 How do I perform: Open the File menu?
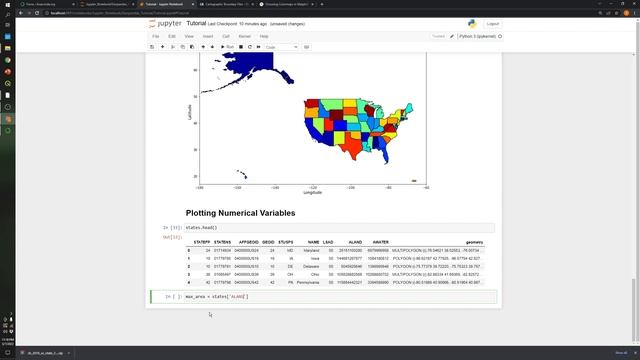(156, 36)
